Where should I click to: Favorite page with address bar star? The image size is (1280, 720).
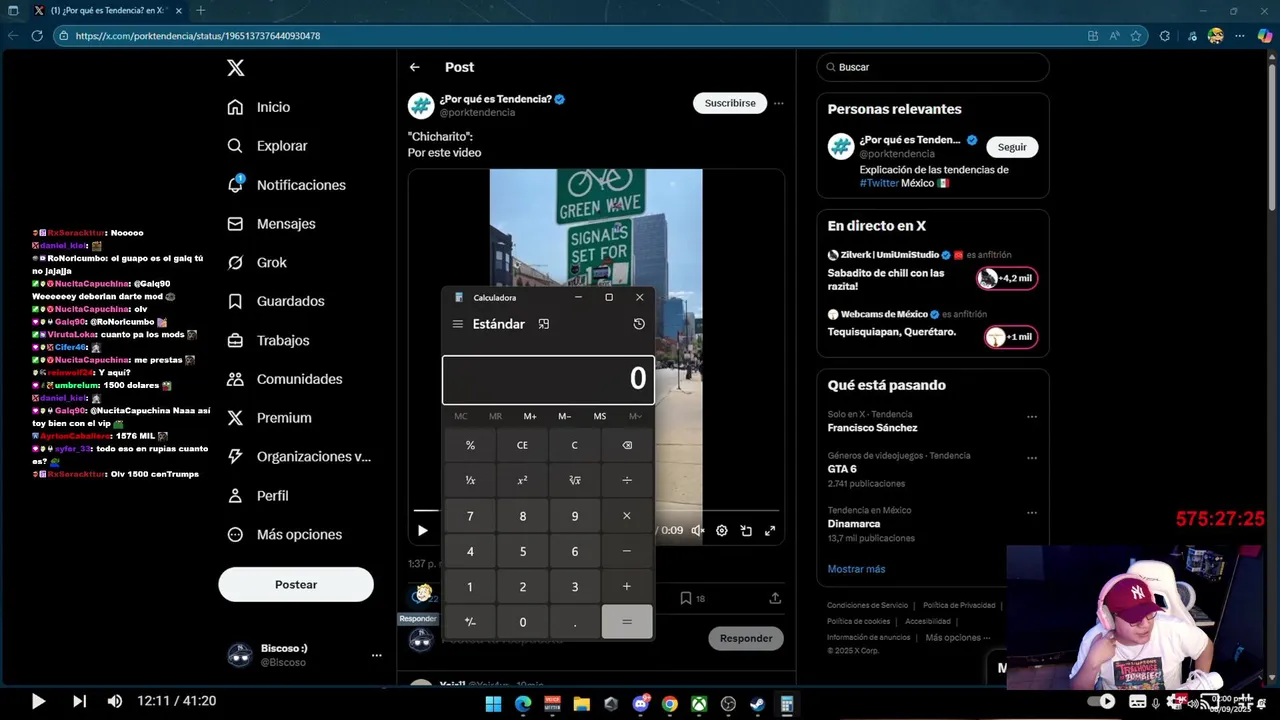pos(1136,36)
